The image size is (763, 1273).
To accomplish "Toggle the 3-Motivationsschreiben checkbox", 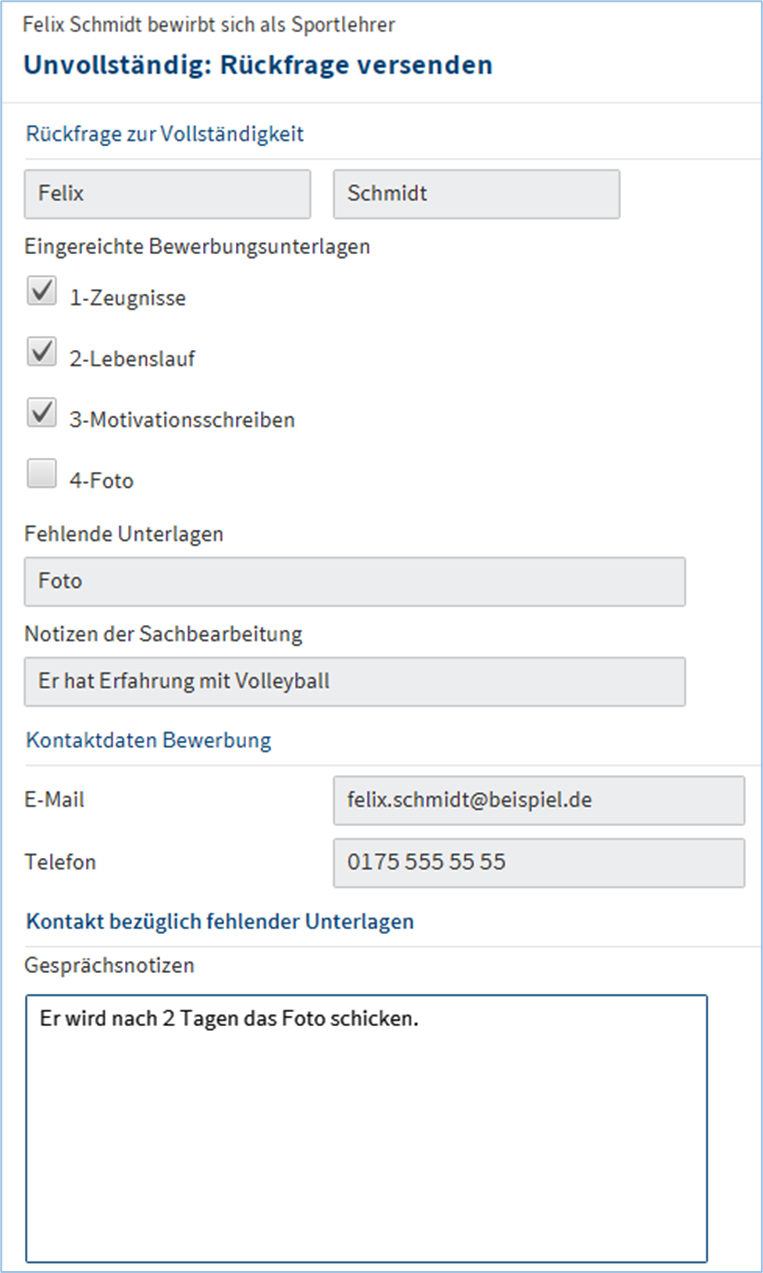I will tap(41, 414).
